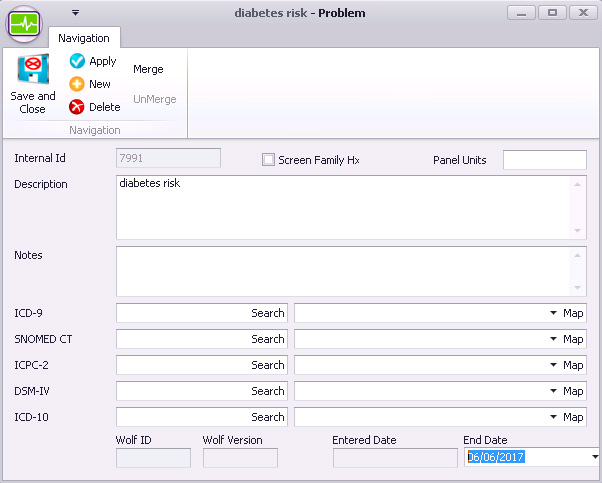Click the Notes scrollbar up arrow
The width and height of the screenshot is (602, 483).
coord(577,255)
